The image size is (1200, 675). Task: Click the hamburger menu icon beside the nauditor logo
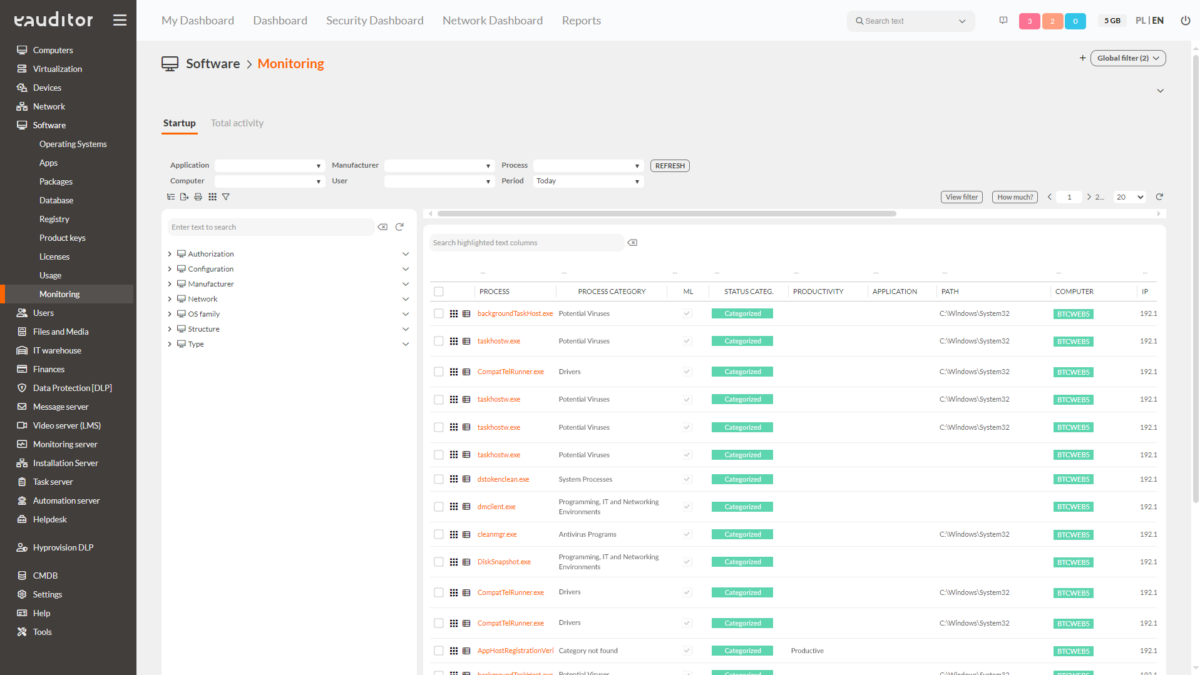pyautogui.click(x=120, y=19)
